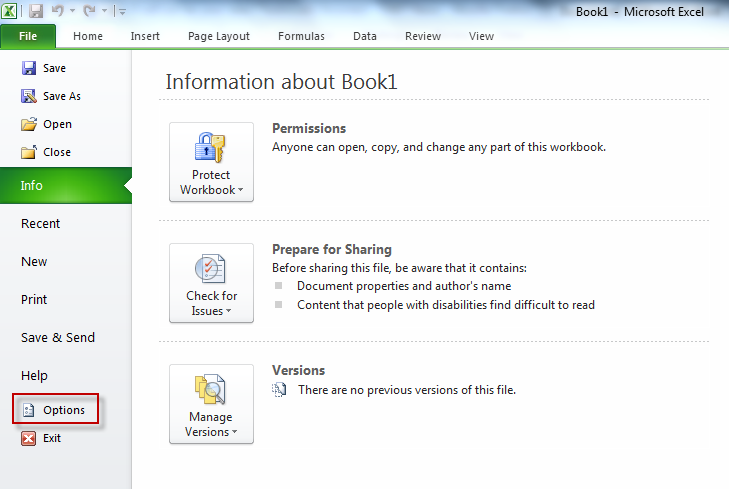The image size is (729, 489).
Task: Open the Undo history dropdown arrow
Action: (73, 10)
